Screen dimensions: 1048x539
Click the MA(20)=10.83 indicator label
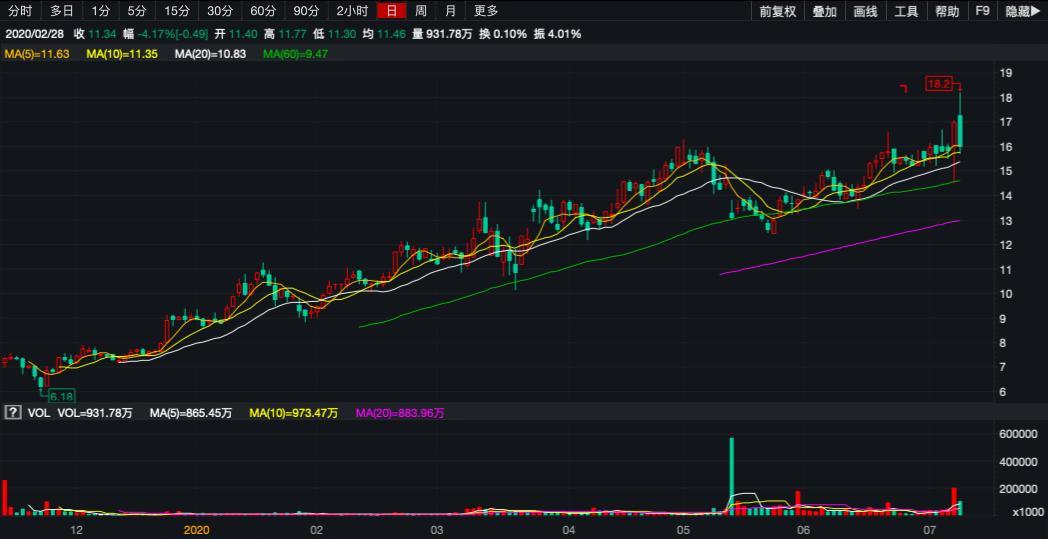pyautogui.click(x=210, y=54)
